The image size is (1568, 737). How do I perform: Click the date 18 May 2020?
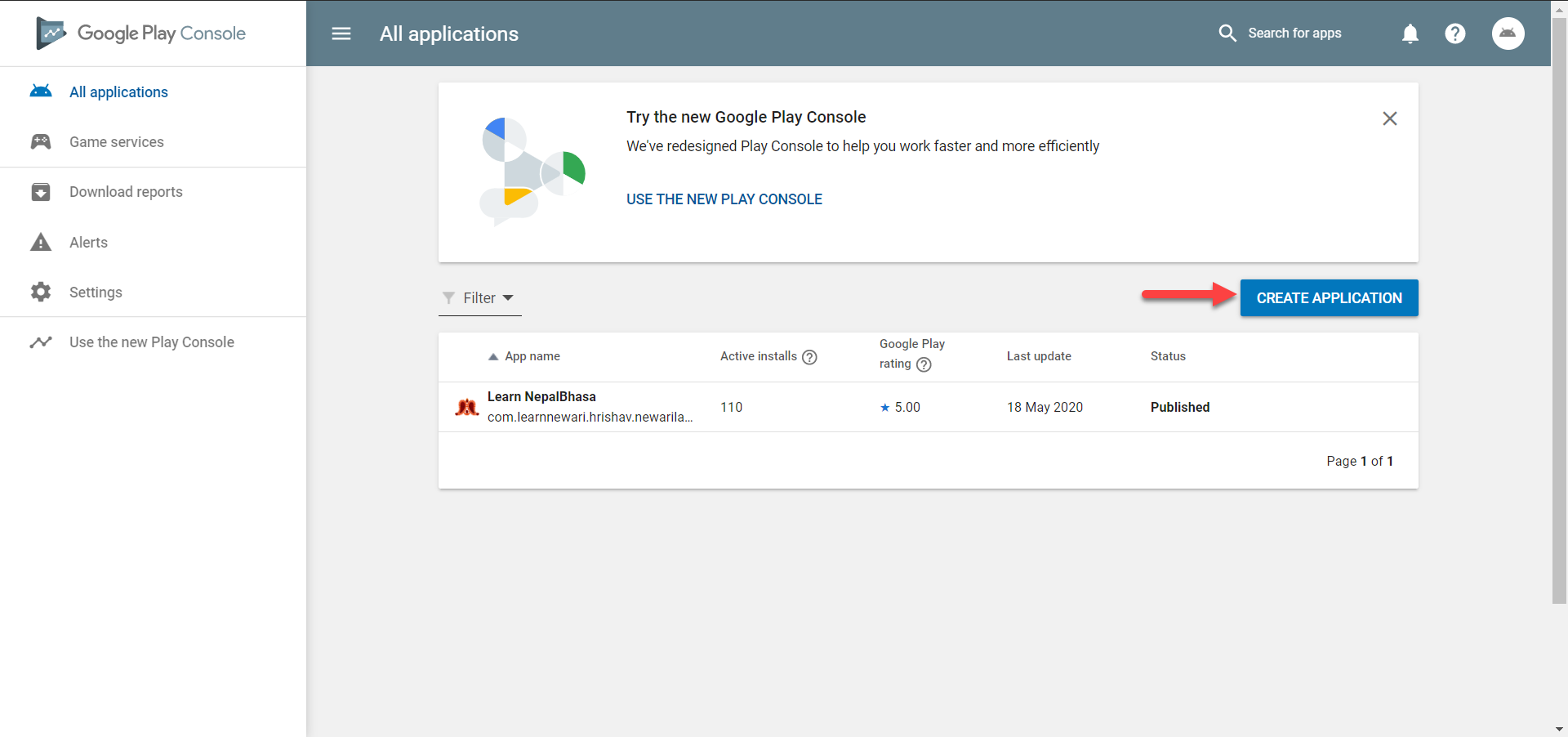(x=1045, y=407)
